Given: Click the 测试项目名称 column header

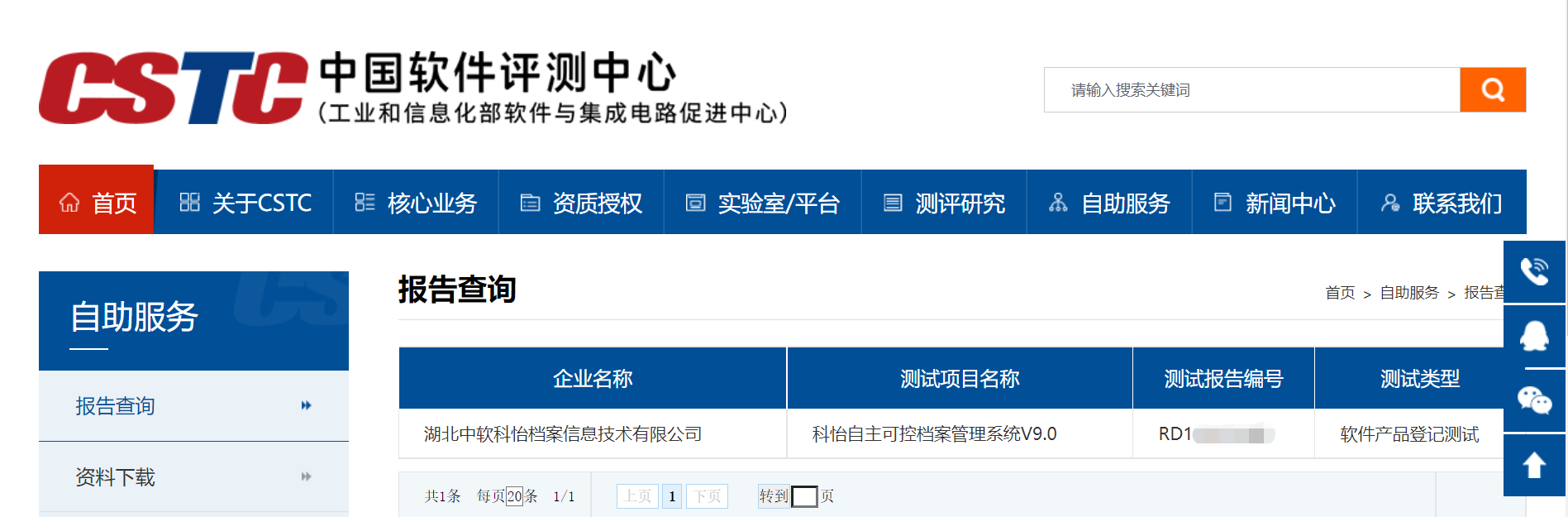Looking at the screenshot, I should tap(960, 378).
